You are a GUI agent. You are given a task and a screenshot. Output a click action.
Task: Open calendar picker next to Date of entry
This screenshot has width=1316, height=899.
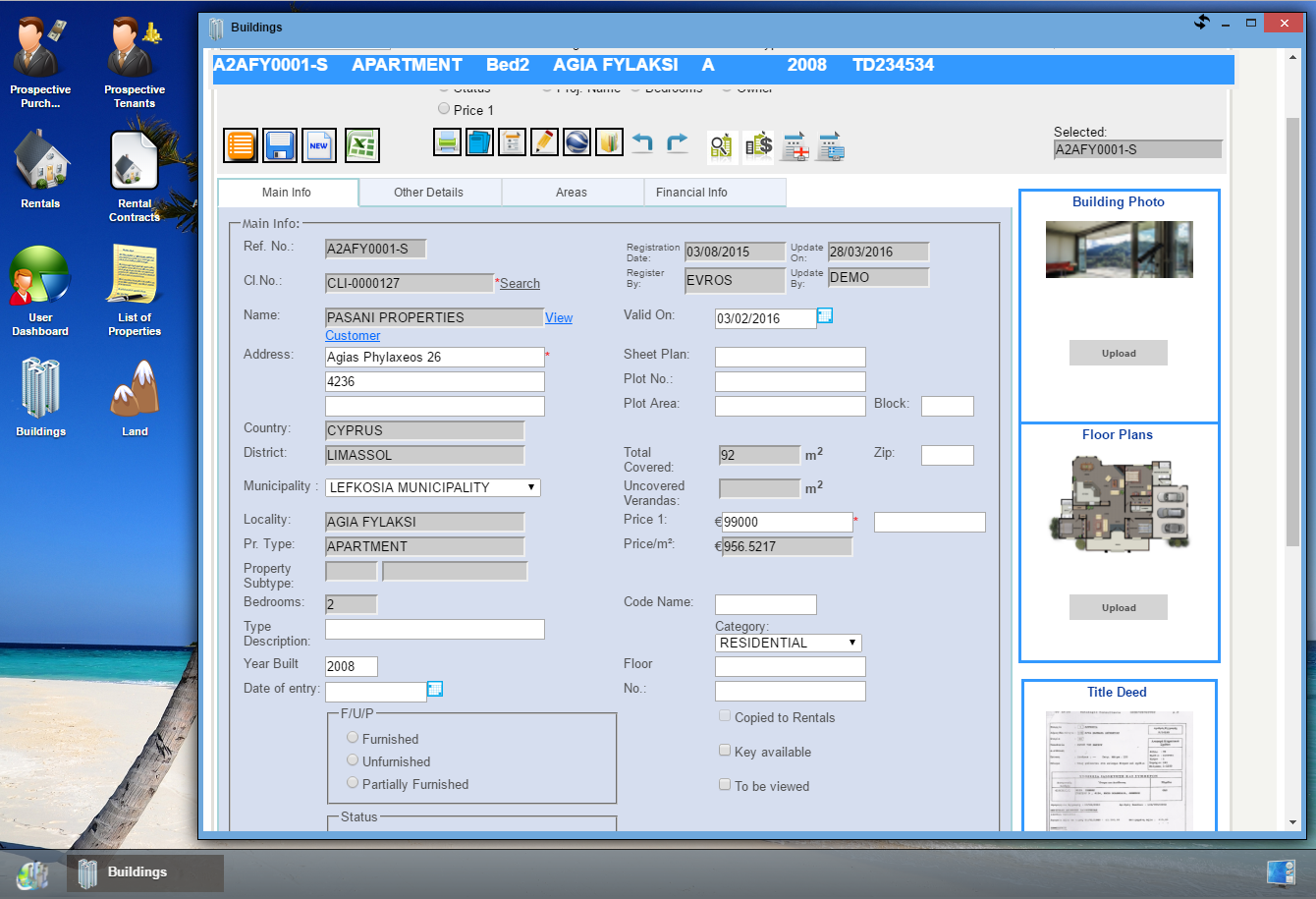pos(436,689)
